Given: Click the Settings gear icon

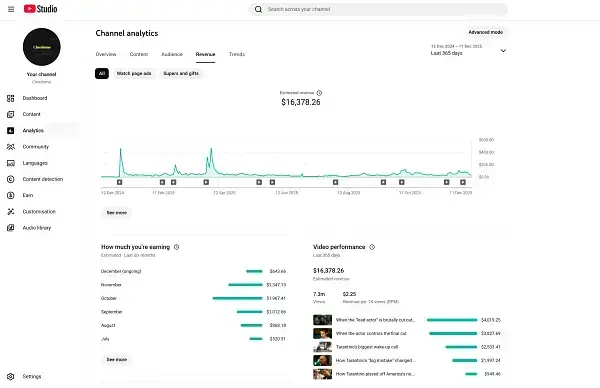Looking at the screenshot, I should coord(11,377).
